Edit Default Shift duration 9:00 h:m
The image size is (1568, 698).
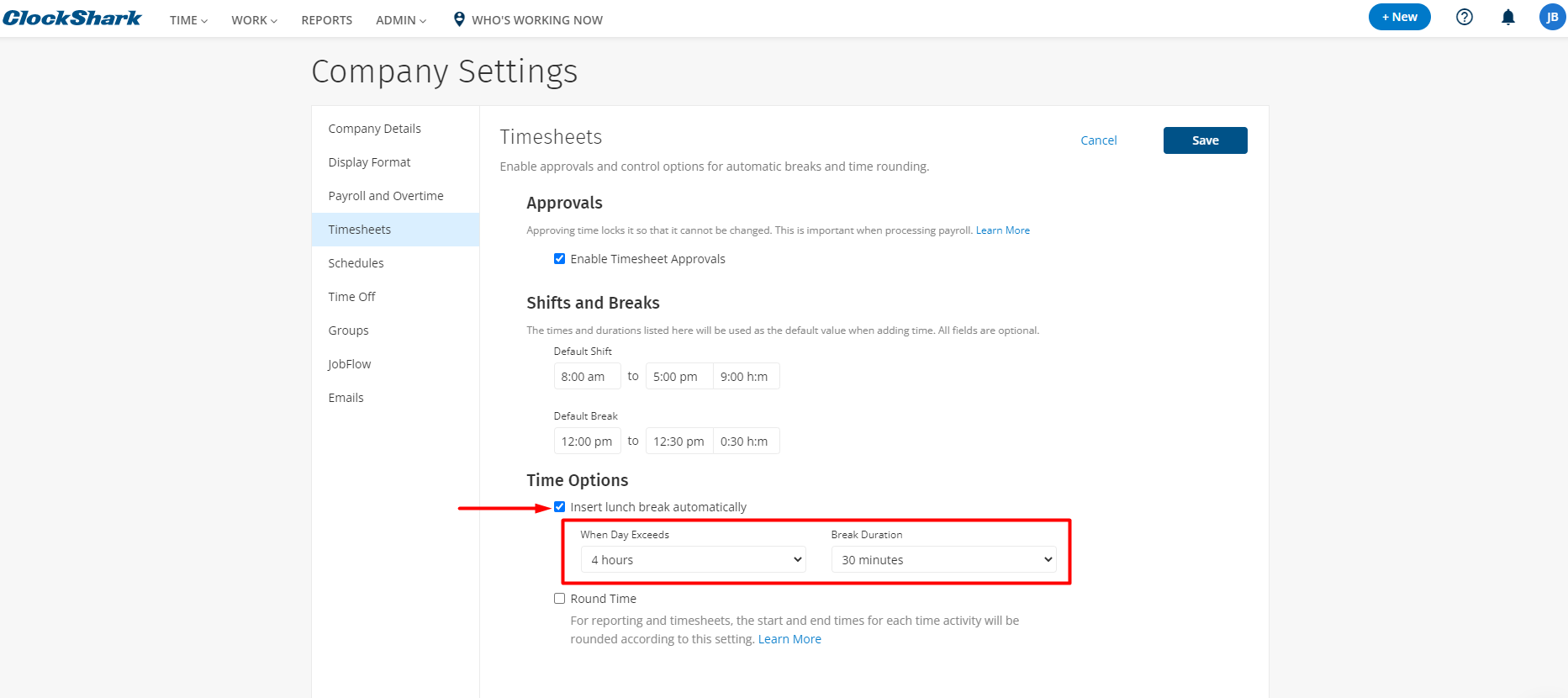(x=746, y=376)
